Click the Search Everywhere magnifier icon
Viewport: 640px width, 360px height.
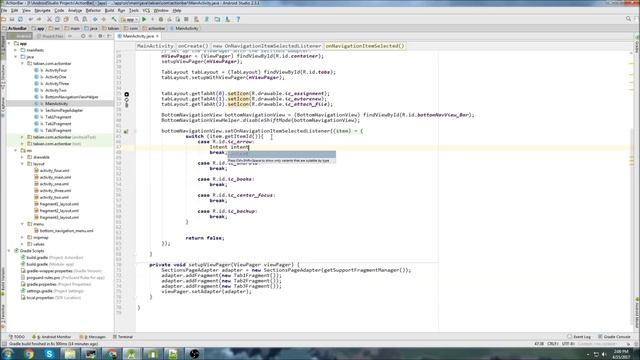(628, 19)
